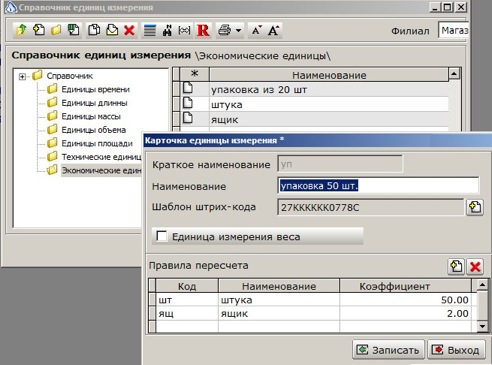Select the 50.00 coefficient cell
This screenshot has width=492, height=365.
(405, 300)
